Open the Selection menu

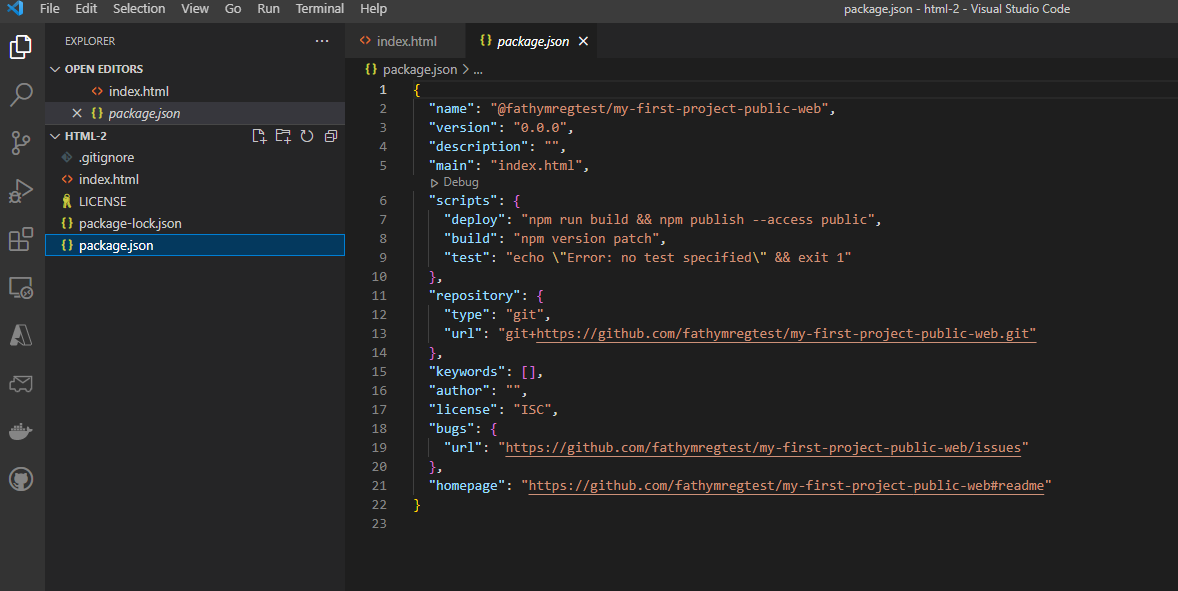coord(139,9)
